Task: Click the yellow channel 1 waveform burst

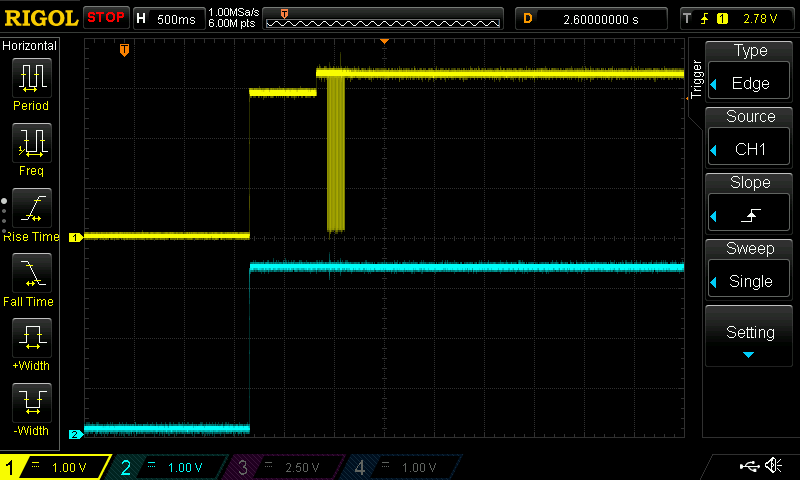Action: (x=336, y=153)
